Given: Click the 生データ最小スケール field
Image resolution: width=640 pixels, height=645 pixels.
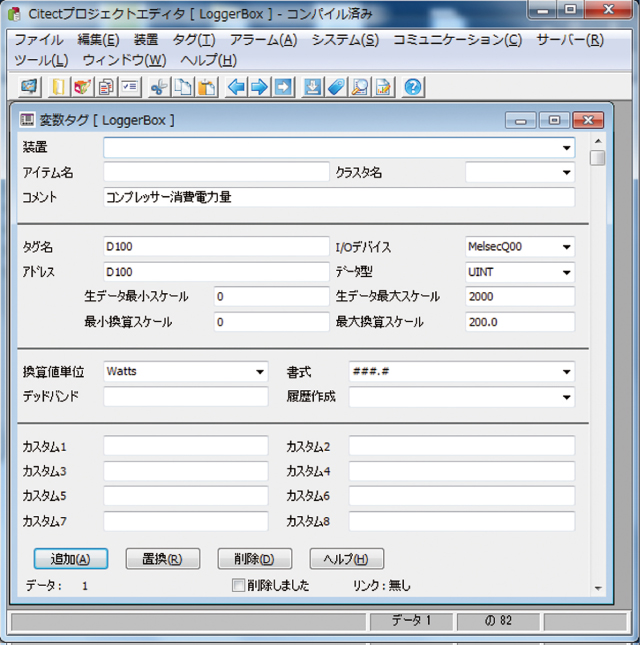Looking at the screenshot, I should click(x=271, y=297).
